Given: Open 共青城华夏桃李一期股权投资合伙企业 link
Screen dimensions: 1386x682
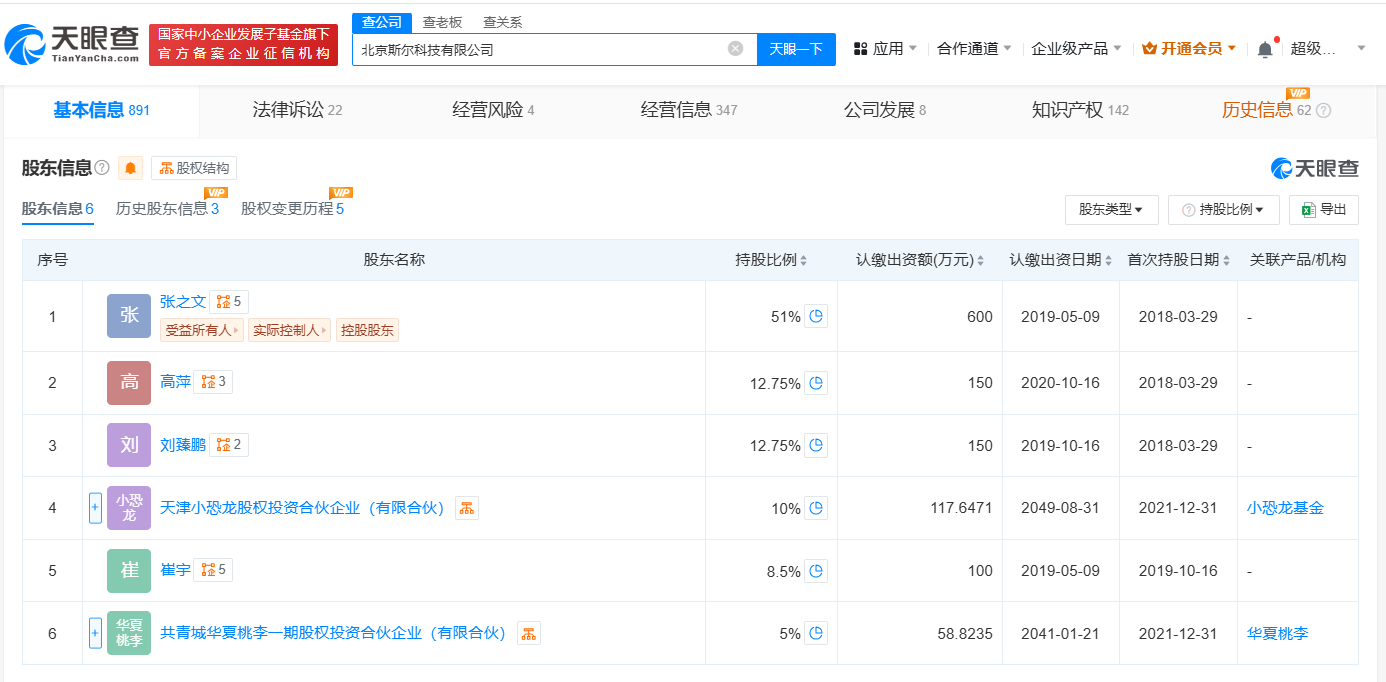Looking at the screenshot, I should [333, 633].
